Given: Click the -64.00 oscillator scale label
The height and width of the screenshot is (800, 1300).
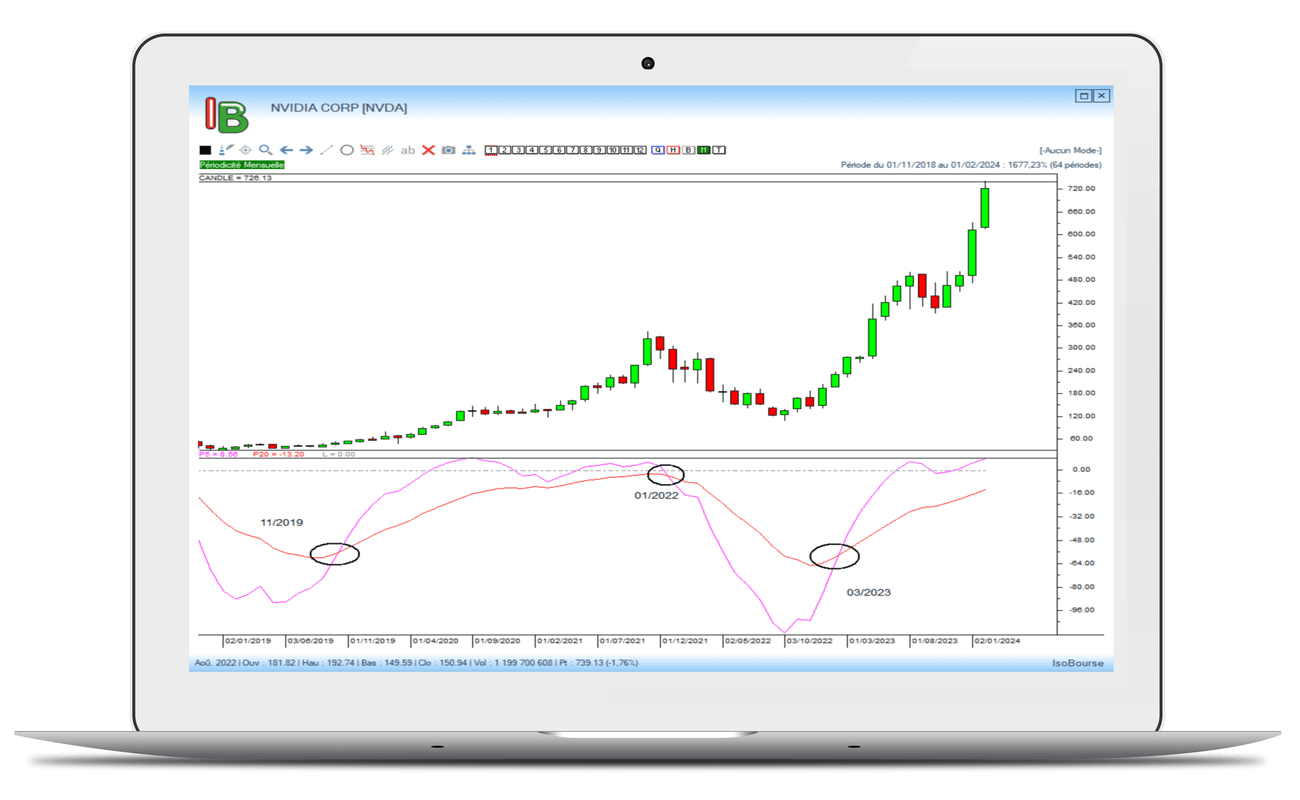Looking at the screenshot, I should coord(1082,563).
